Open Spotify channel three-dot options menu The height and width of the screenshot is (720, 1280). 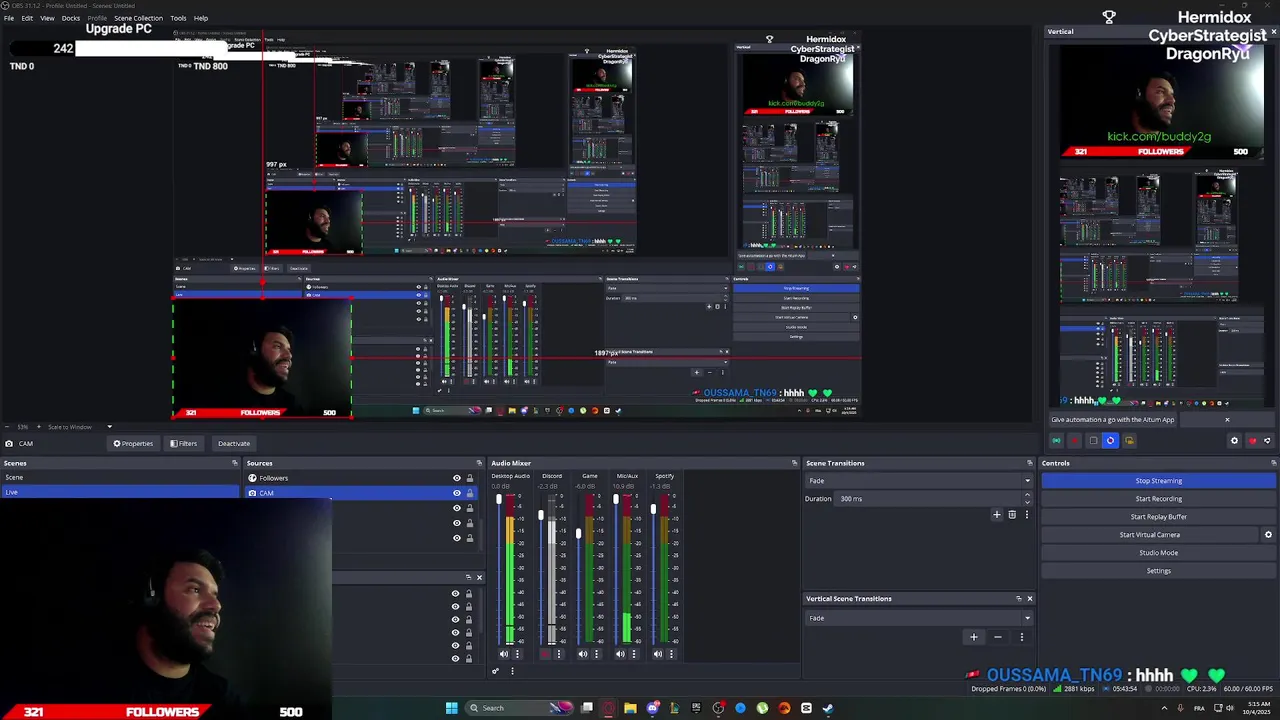click(x=671, y=654)
